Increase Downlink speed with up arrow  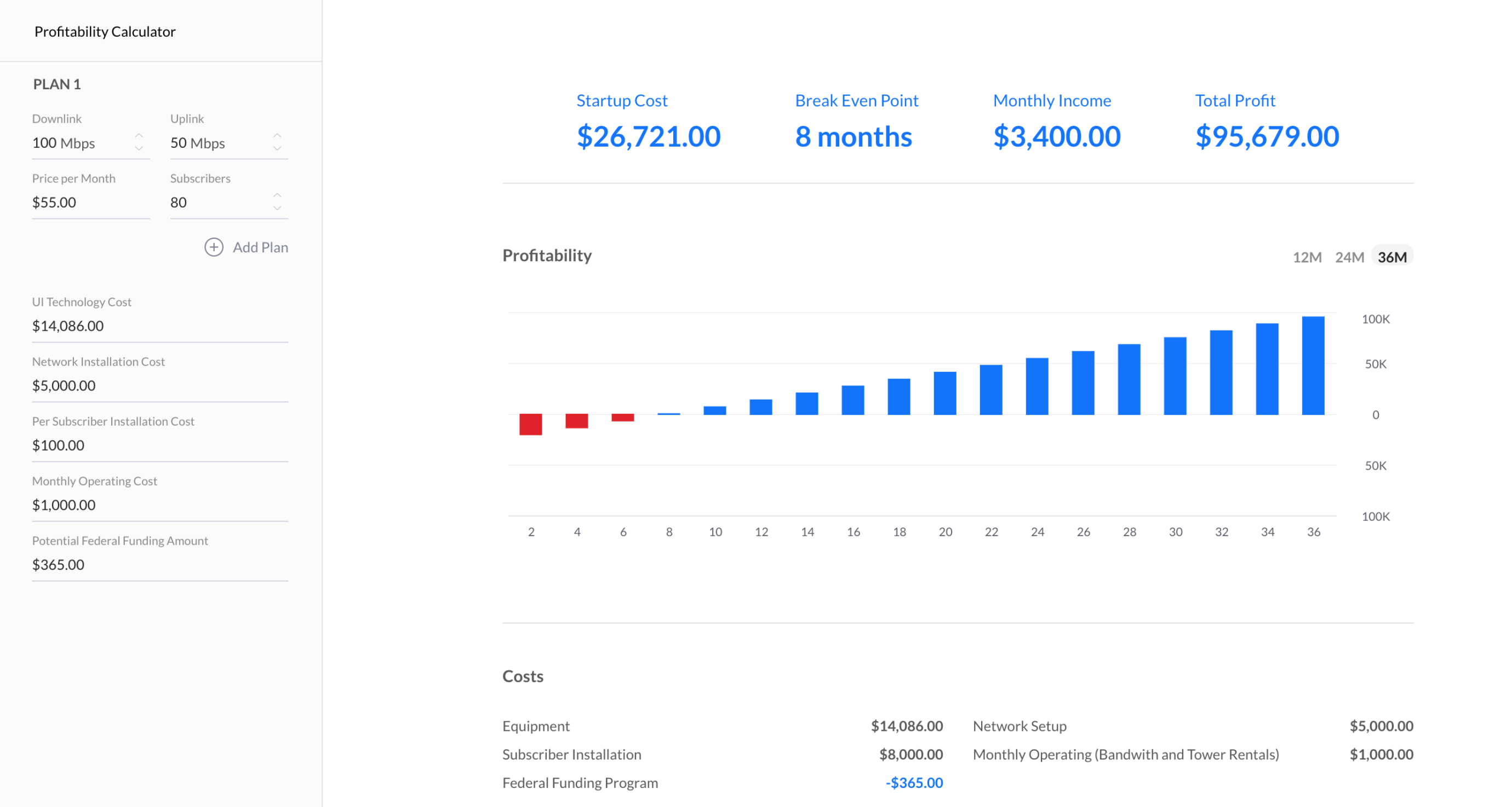pos(139,135)
